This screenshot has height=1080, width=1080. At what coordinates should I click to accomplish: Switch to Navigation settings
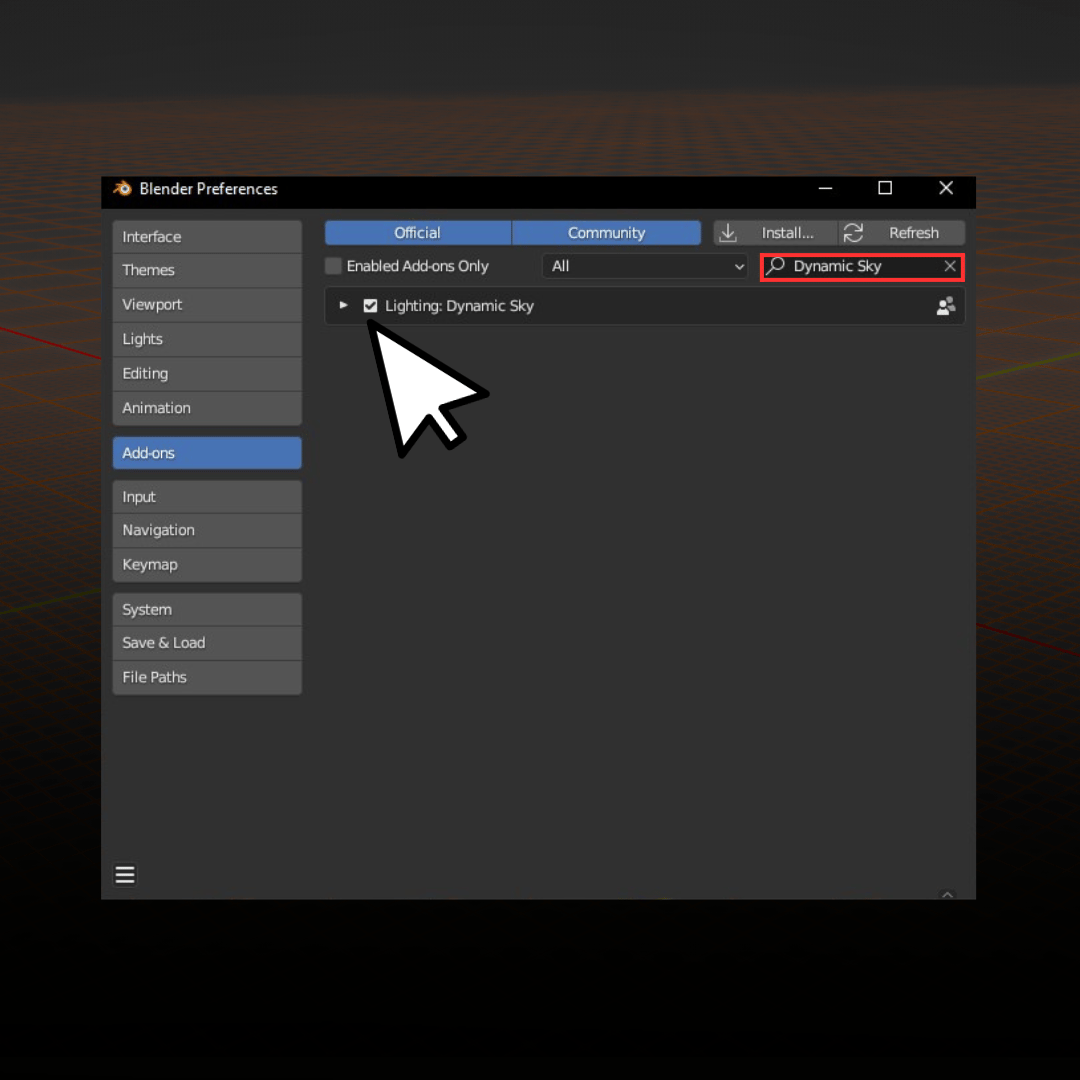coord(207,530)
